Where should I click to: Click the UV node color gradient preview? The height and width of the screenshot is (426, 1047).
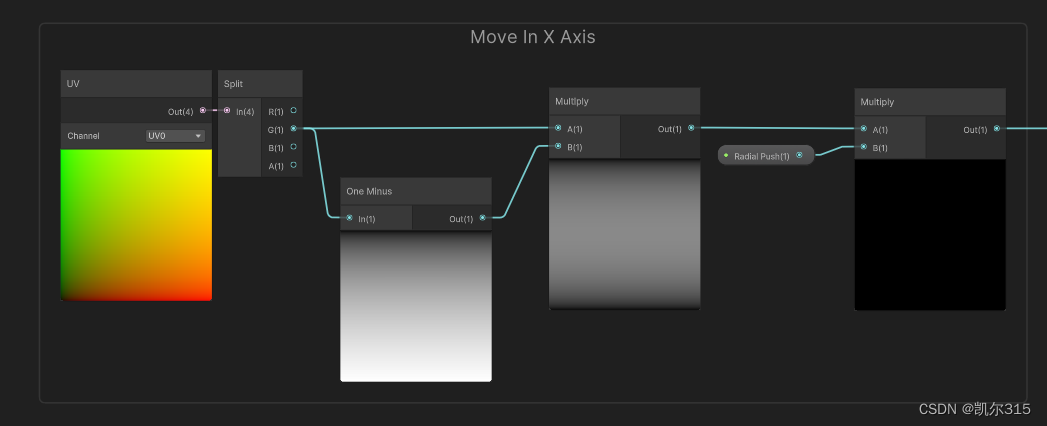pos(136,225)
